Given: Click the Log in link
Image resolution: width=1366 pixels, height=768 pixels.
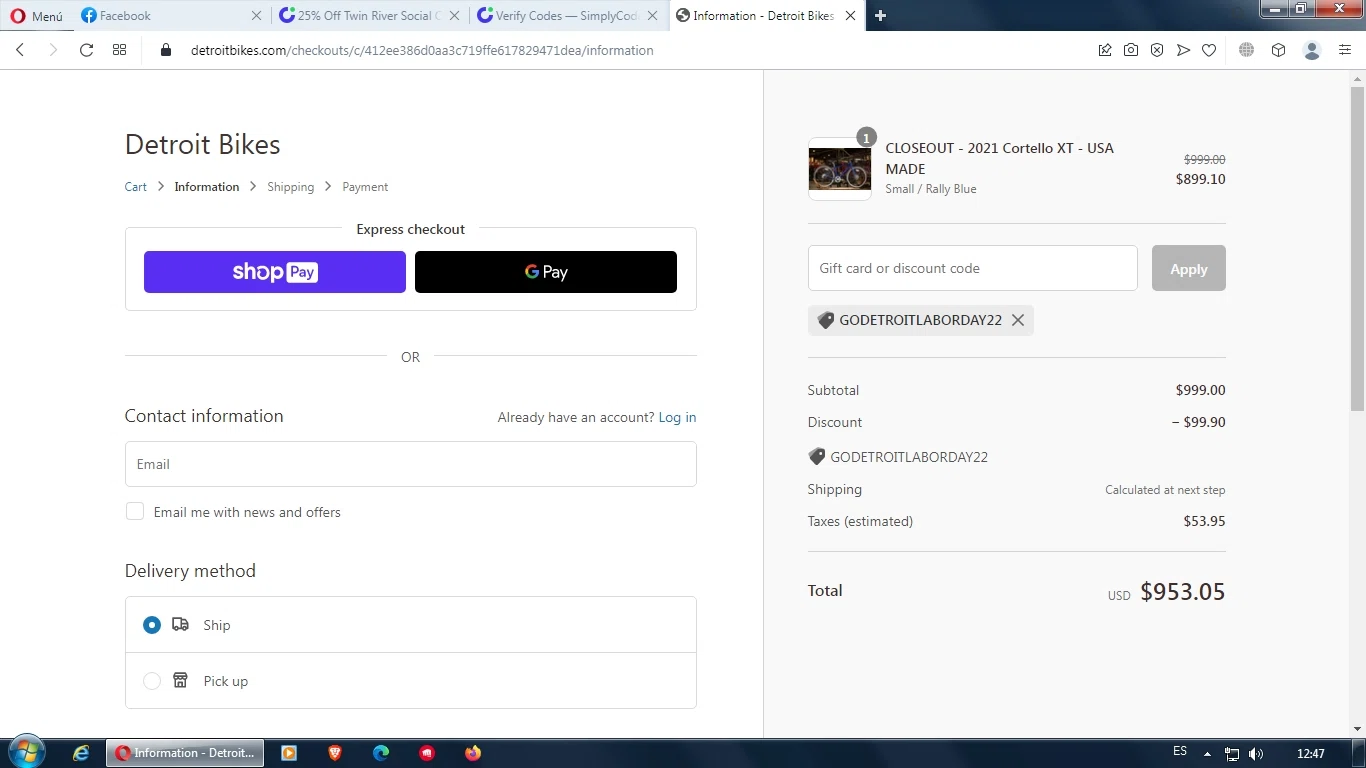Looking at the screenshot, I should click(677, 417).
